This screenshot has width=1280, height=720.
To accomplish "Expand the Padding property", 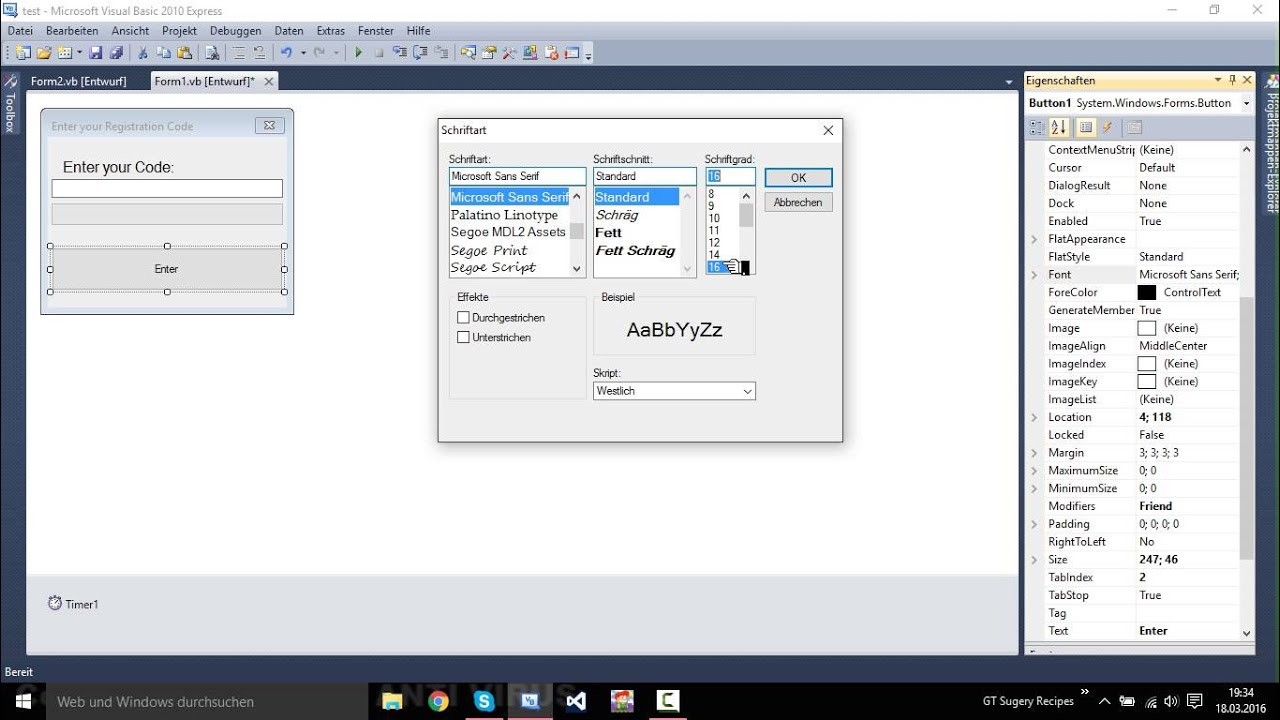I will point(1035,524).
